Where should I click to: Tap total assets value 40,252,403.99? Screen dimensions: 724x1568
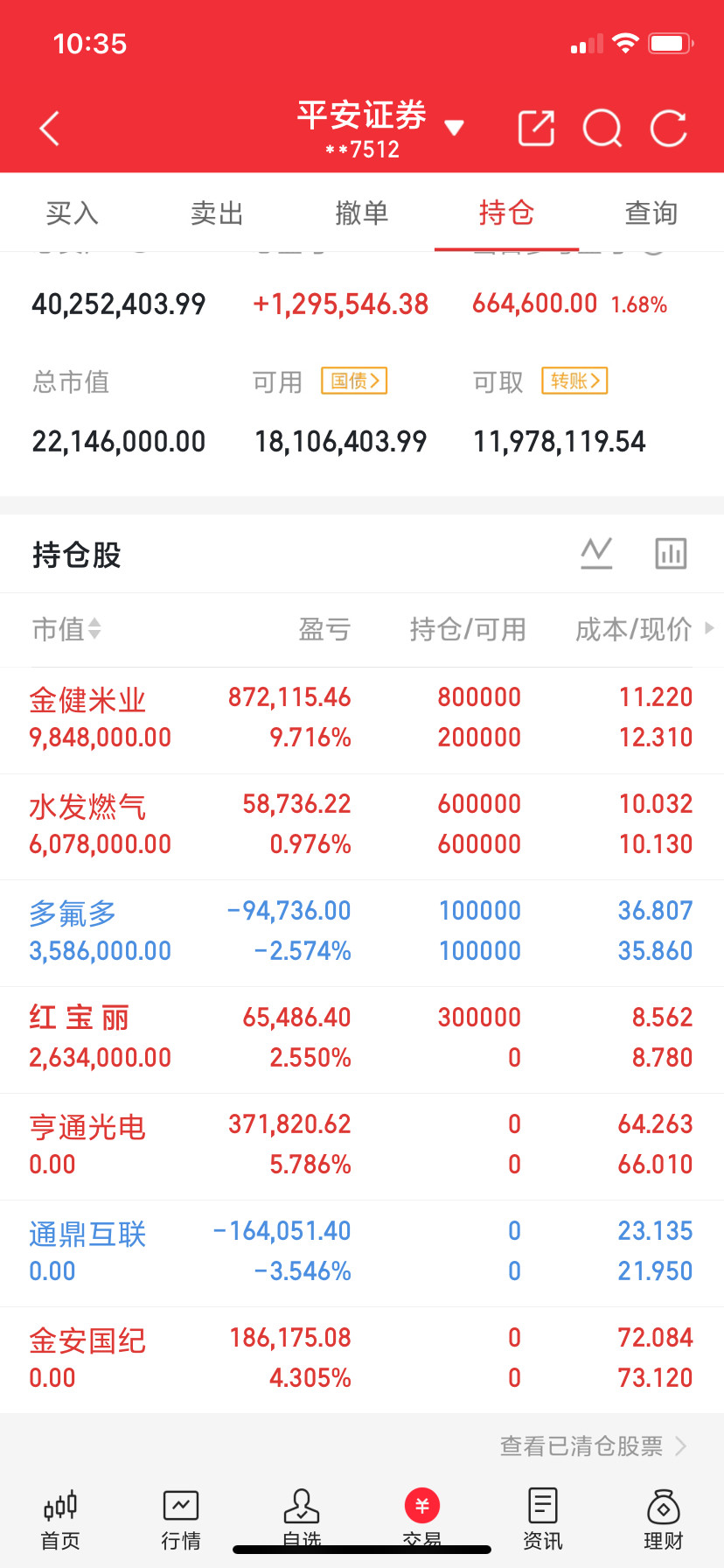119,304
